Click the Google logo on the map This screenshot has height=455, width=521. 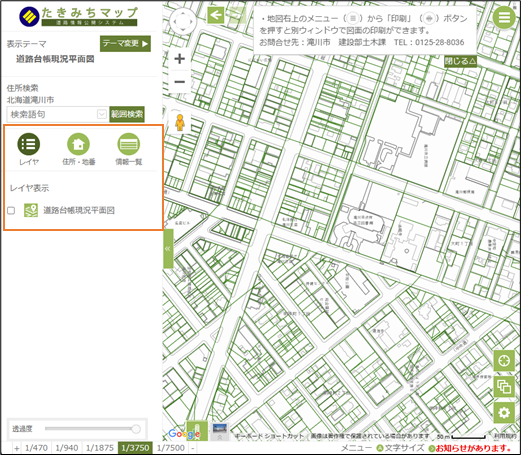[184, 433]
